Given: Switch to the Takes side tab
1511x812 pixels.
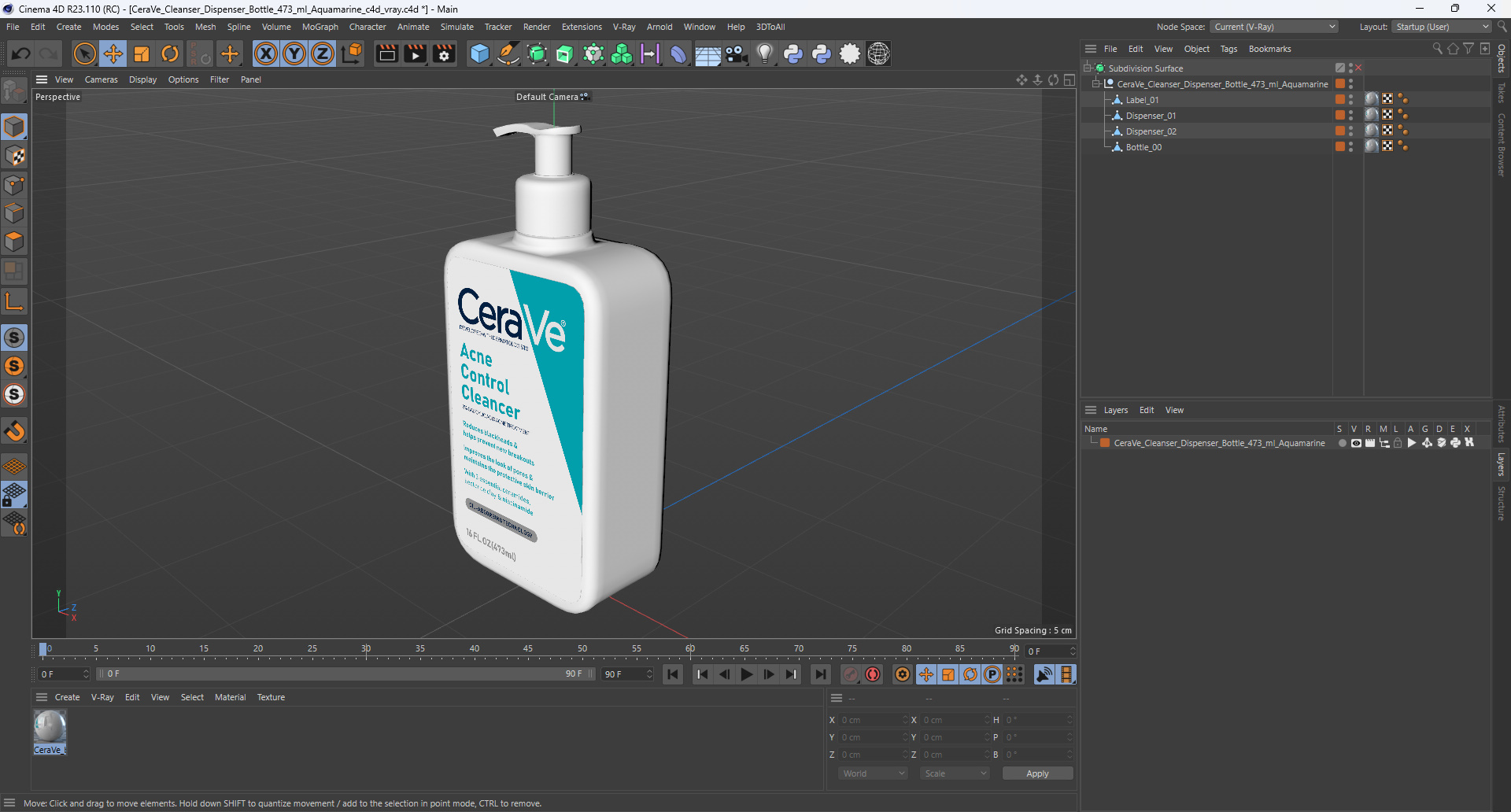Looking at the screenshot, I should tap(1502, 92).
